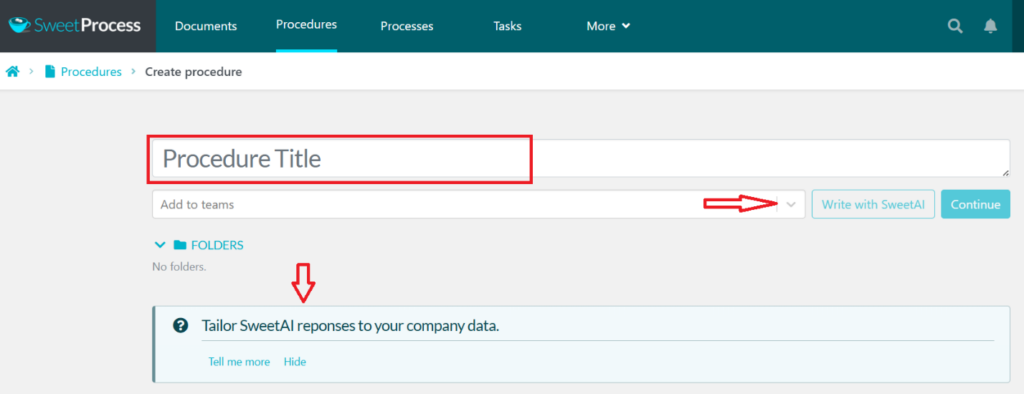Open the Documents menu item
1024x394 pixels.
click(x=206, y=26)
